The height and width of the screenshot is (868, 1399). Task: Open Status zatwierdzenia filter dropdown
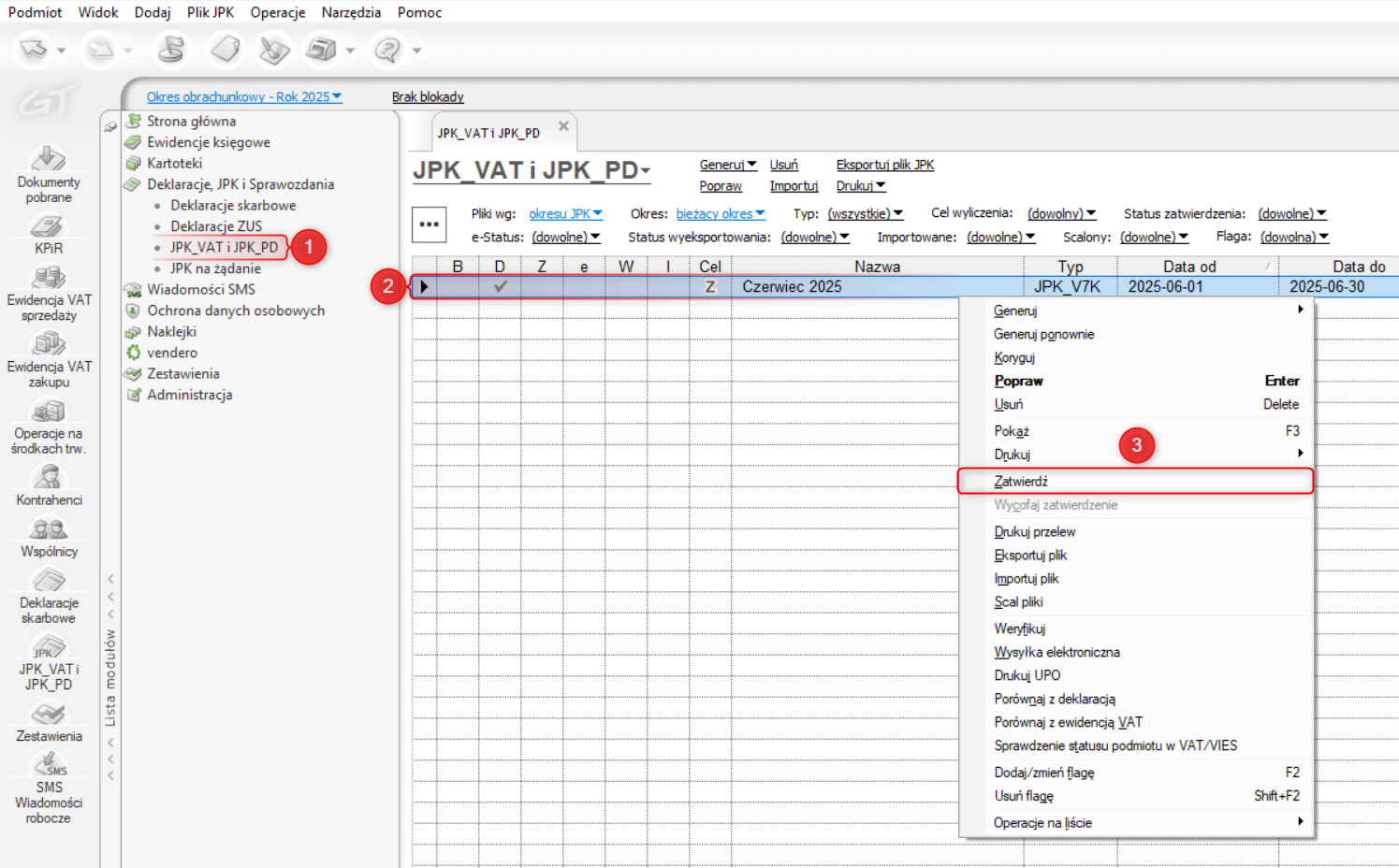tap(1291, 214)
